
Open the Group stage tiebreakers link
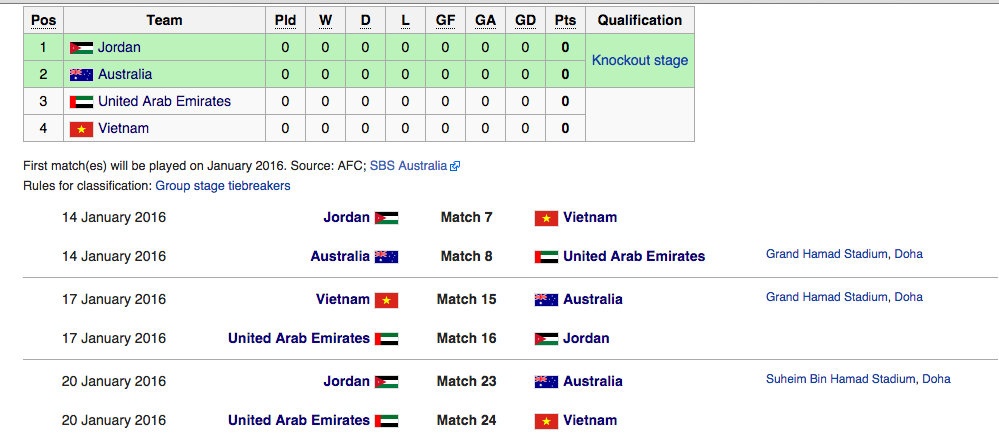click(222, 186)
